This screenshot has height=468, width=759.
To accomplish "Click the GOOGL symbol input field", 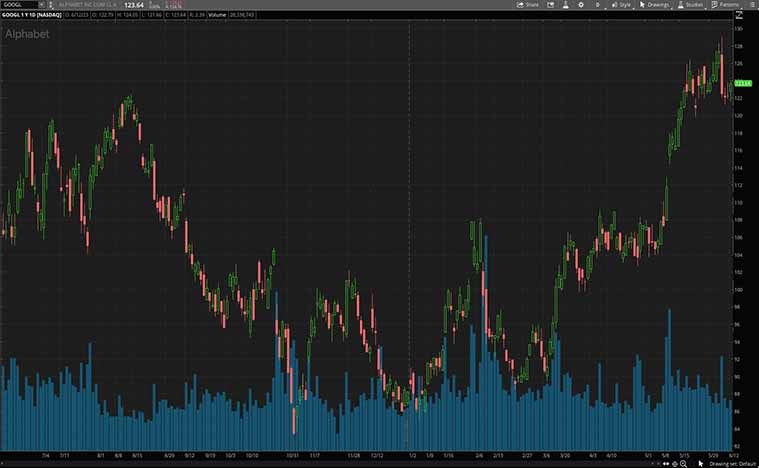I will (18, 5).
